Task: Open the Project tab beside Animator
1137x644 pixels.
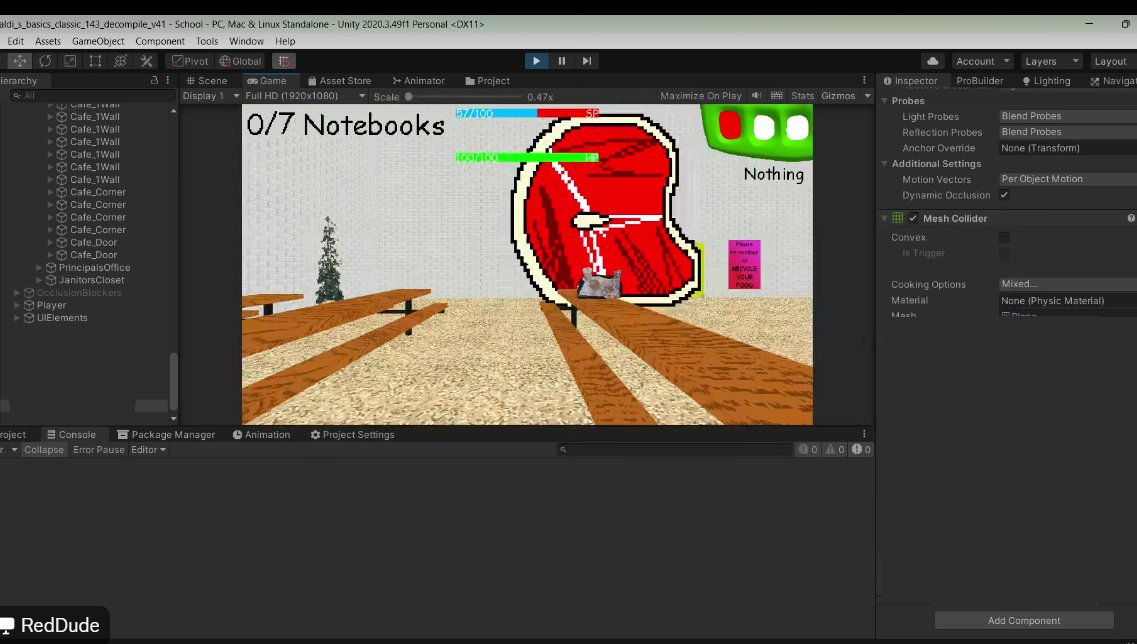Action: [487, 80]
